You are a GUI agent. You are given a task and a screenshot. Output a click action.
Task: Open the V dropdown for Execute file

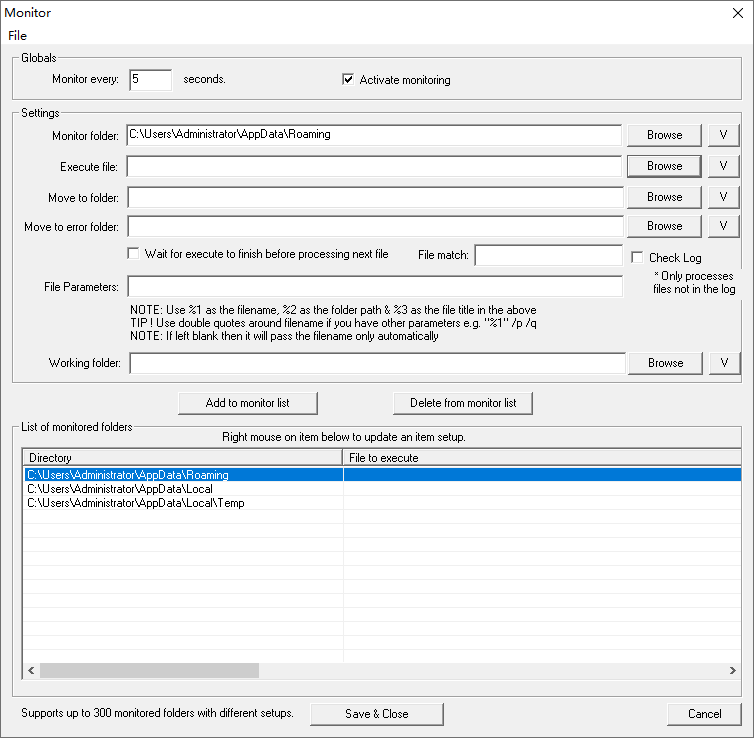[723, 166]
